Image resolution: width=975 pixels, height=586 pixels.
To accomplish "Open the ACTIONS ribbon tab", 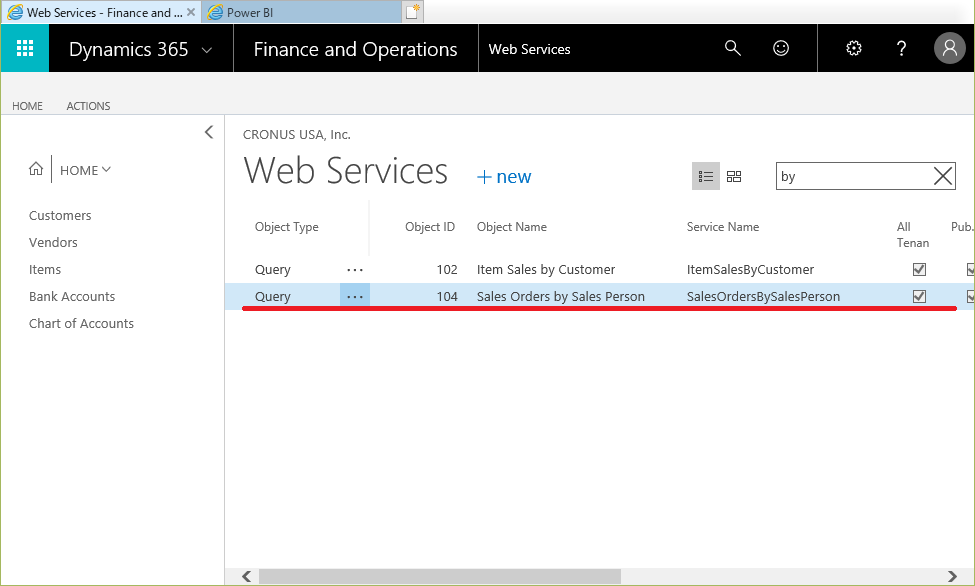I will click(x=88, y=106).
